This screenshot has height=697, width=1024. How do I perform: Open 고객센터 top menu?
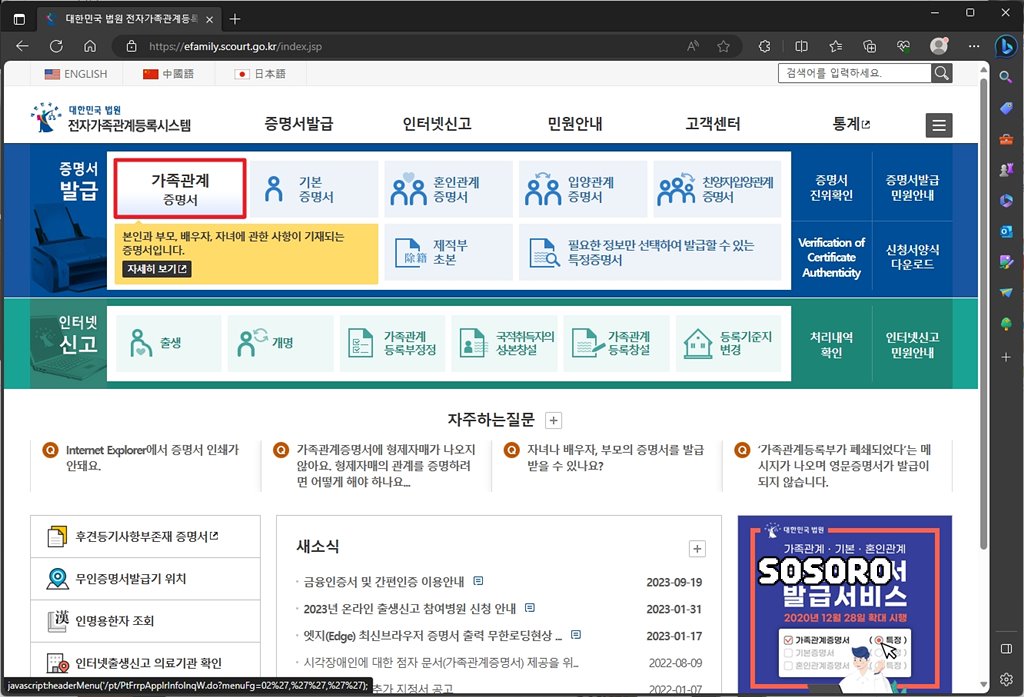[x=712, y=123]
